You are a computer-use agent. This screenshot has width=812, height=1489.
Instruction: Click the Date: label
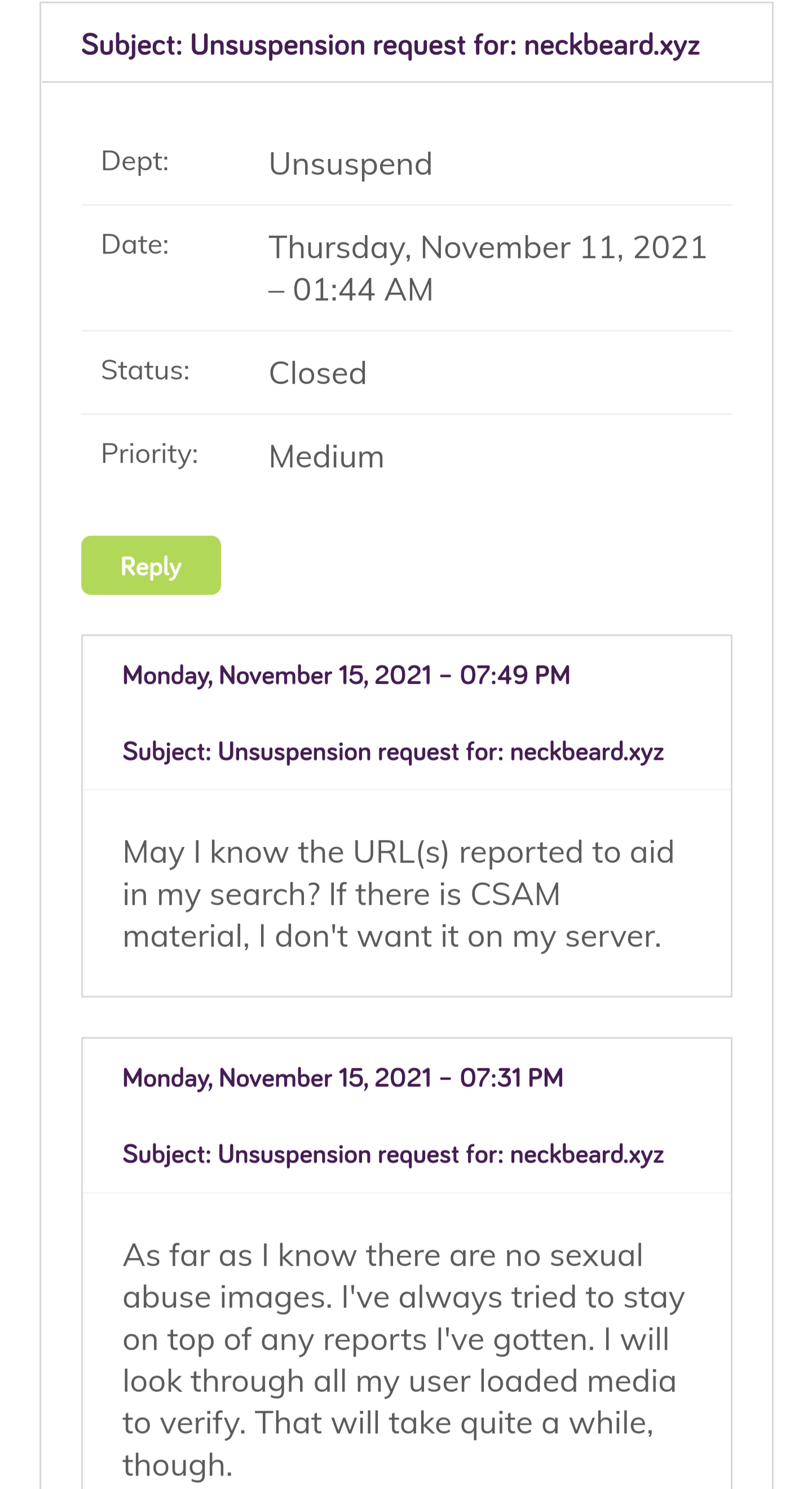[135, 245]
